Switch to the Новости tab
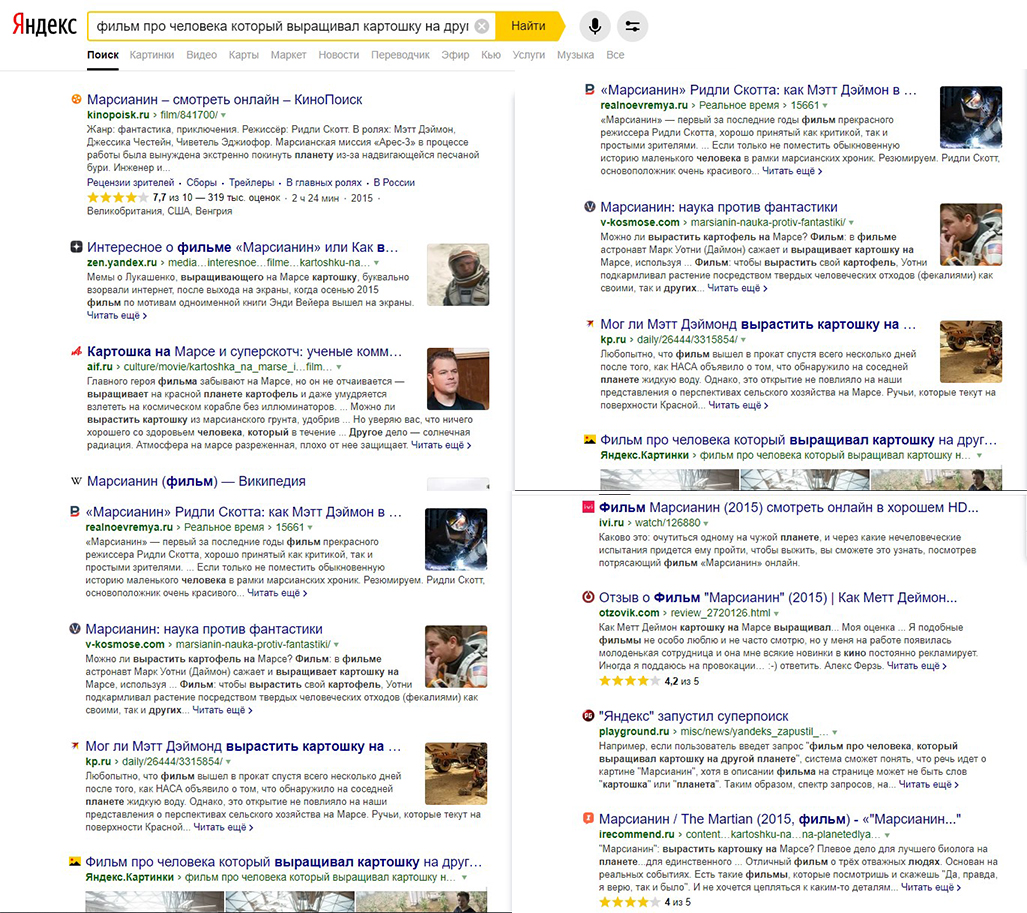The height and width of the screenshot is (913, 1027). point(339,55)
